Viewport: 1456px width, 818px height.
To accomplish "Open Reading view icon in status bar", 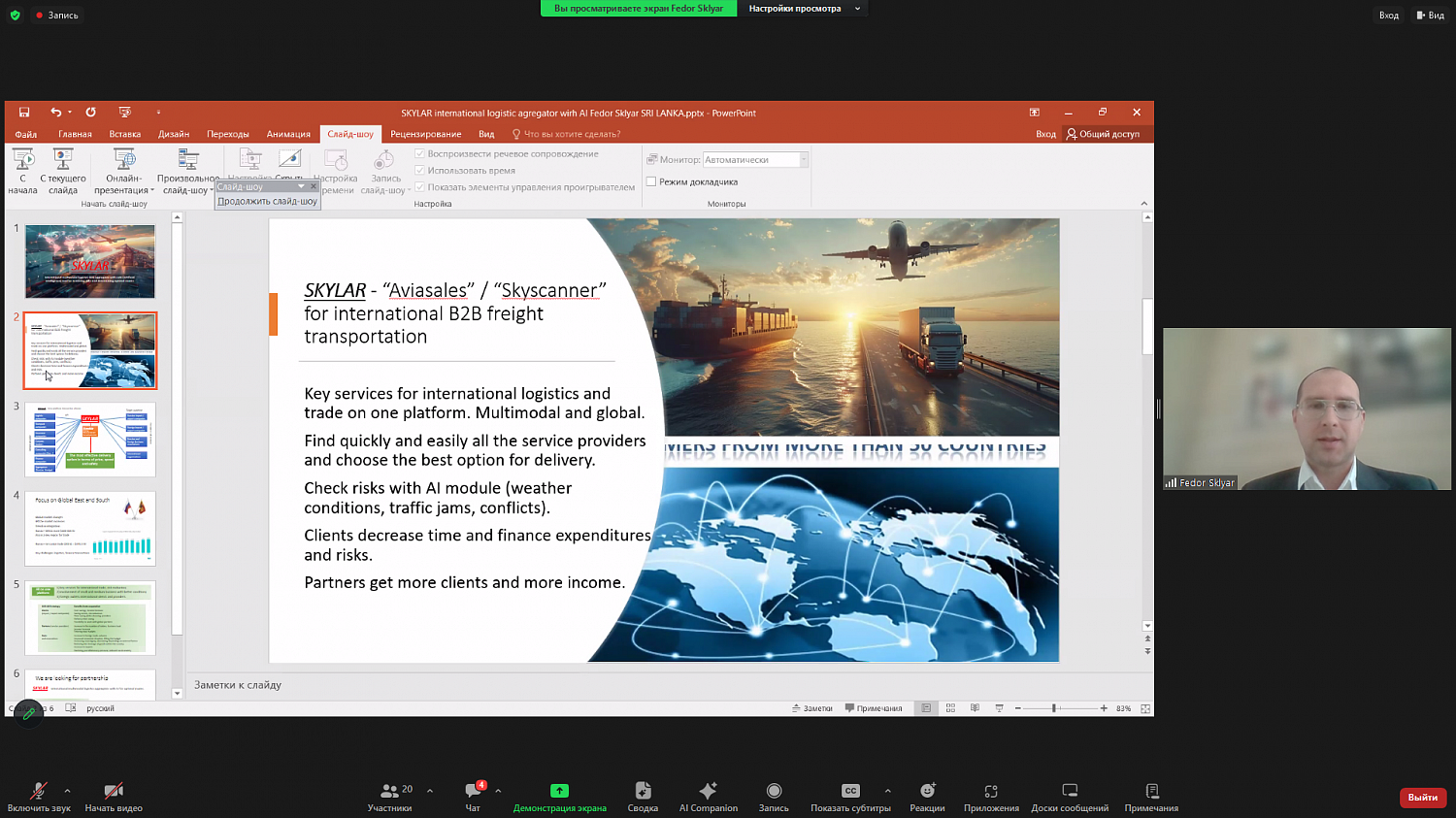I will coord(975,708).
